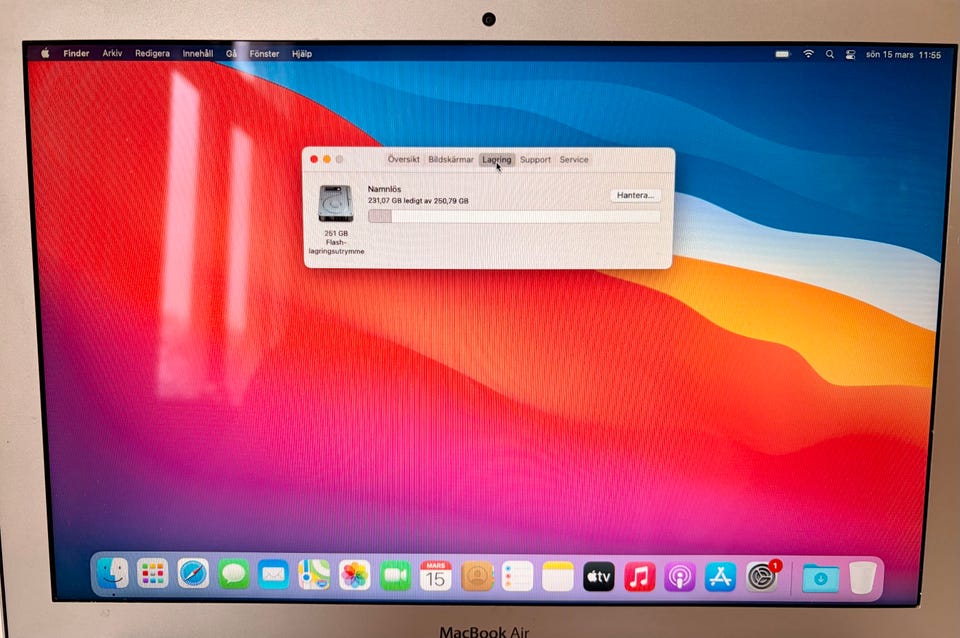Open the Redigera menu
Viewport: 960px width, 638px height.
(152, 53)
